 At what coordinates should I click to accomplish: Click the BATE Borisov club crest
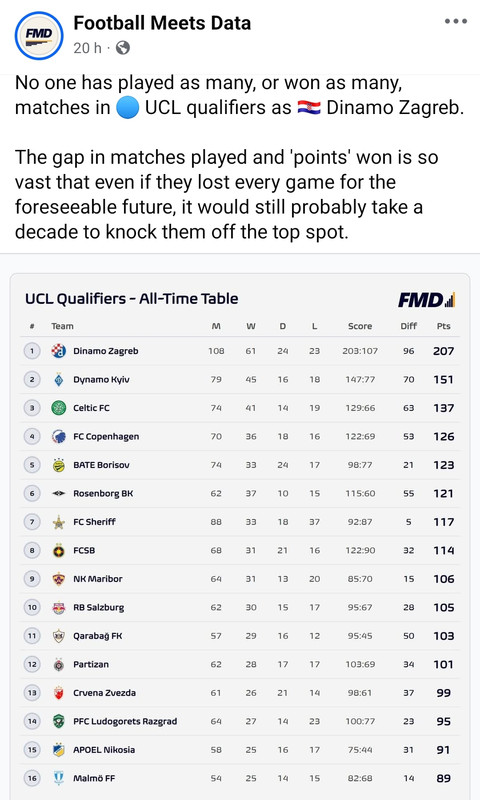(x=59, y=465)
